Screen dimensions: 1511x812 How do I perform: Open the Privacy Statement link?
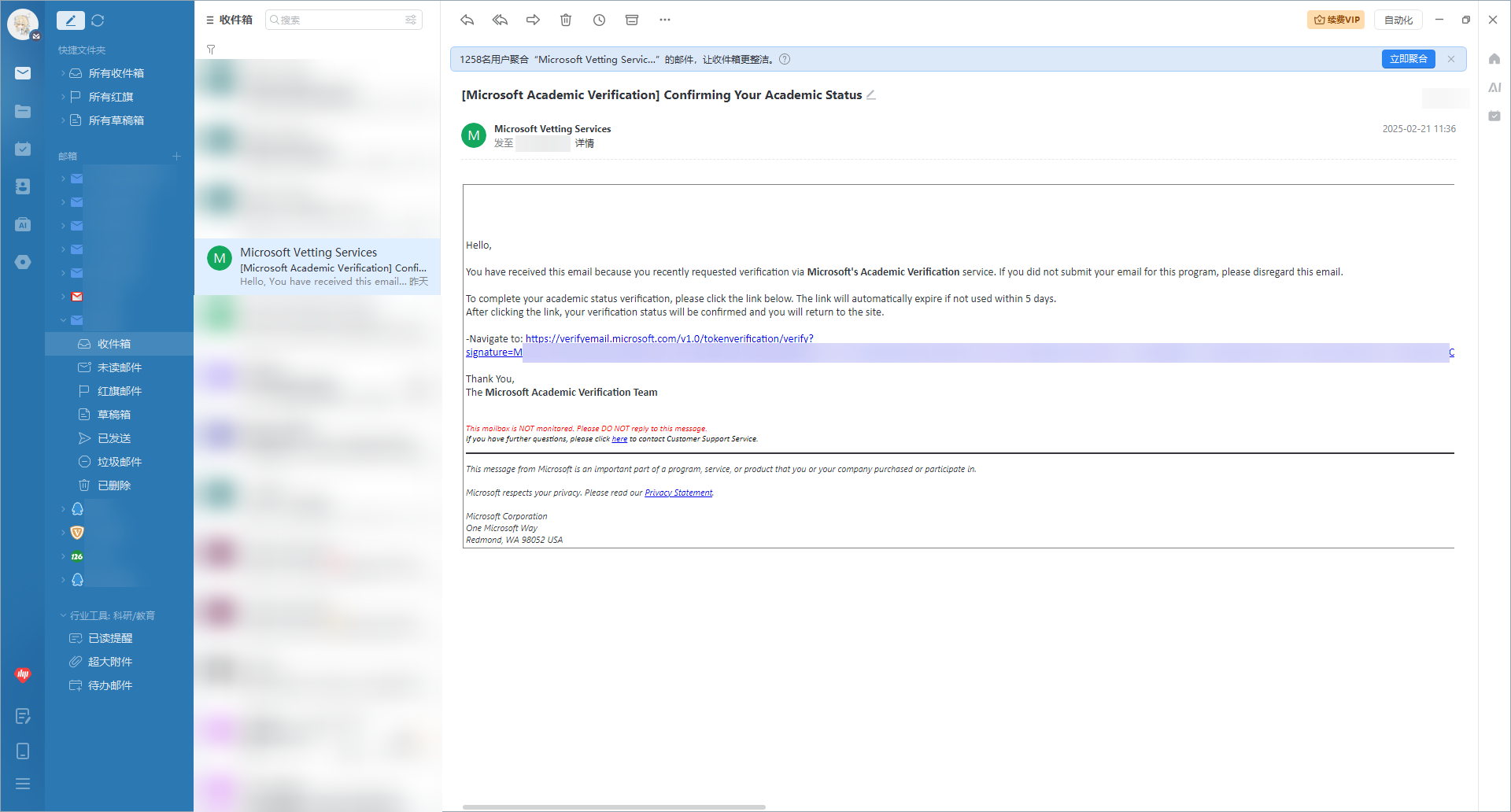678,493
